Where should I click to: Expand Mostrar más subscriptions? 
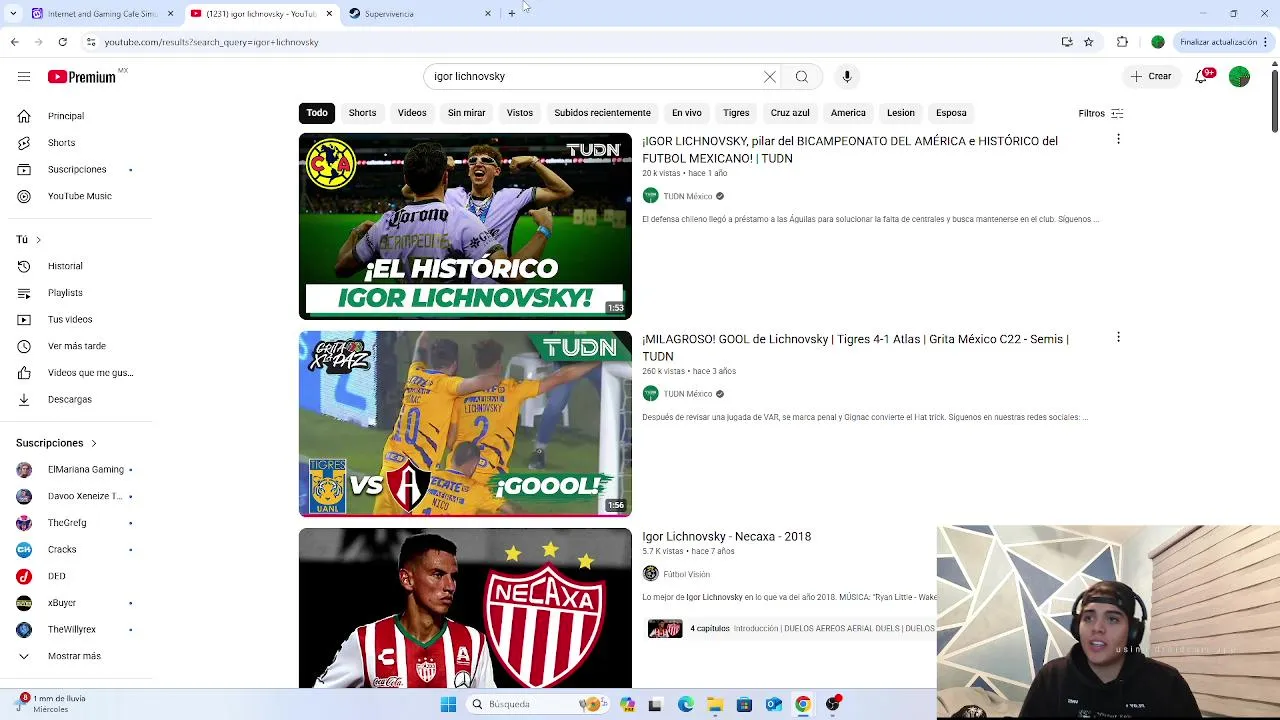(x=76, y=656)
